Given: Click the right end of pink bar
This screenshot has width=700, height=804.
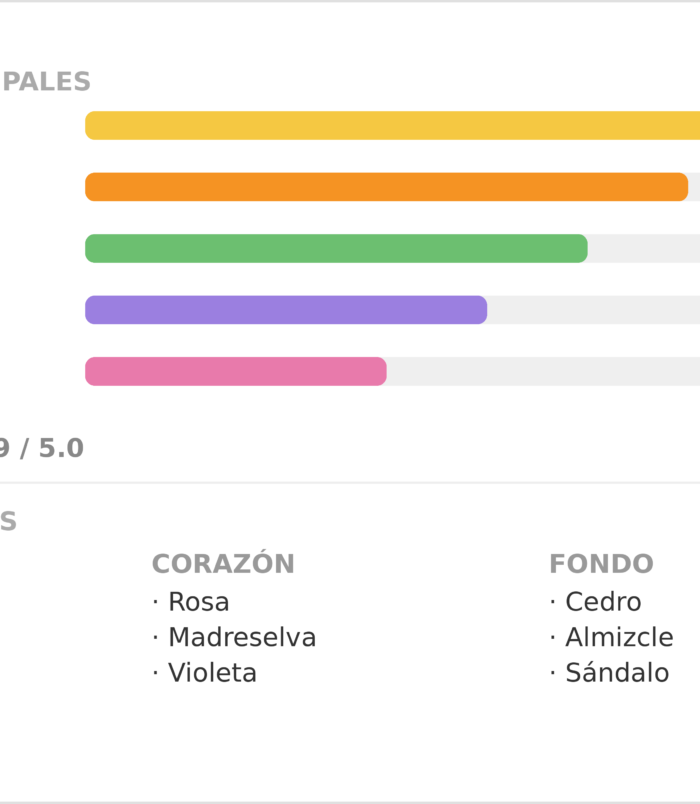Looking at the screenshot, I should point(379,371).
